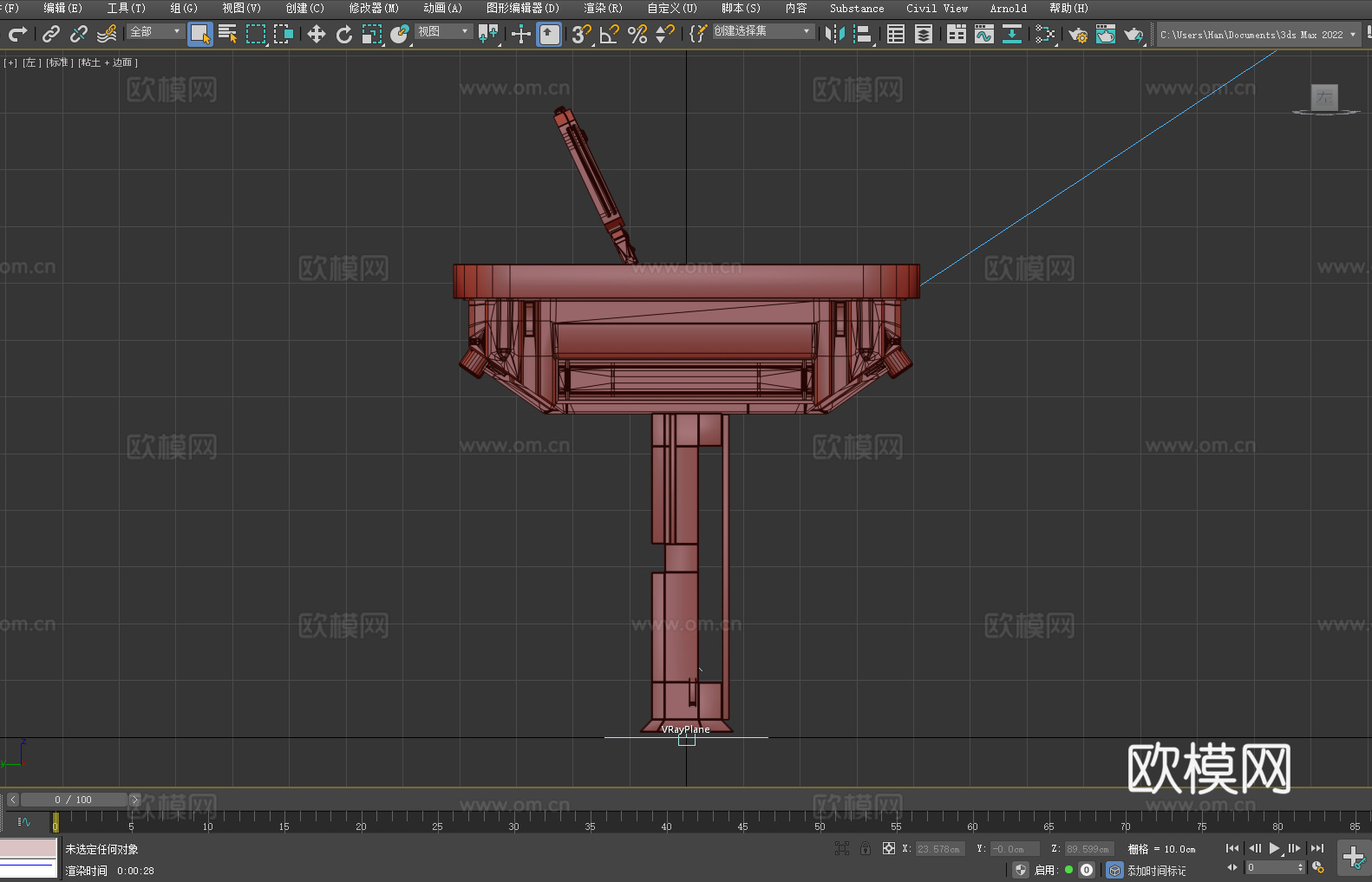Select the Unlink selection tool
This screenshot has width=1372, height=882.
[79, 34]
